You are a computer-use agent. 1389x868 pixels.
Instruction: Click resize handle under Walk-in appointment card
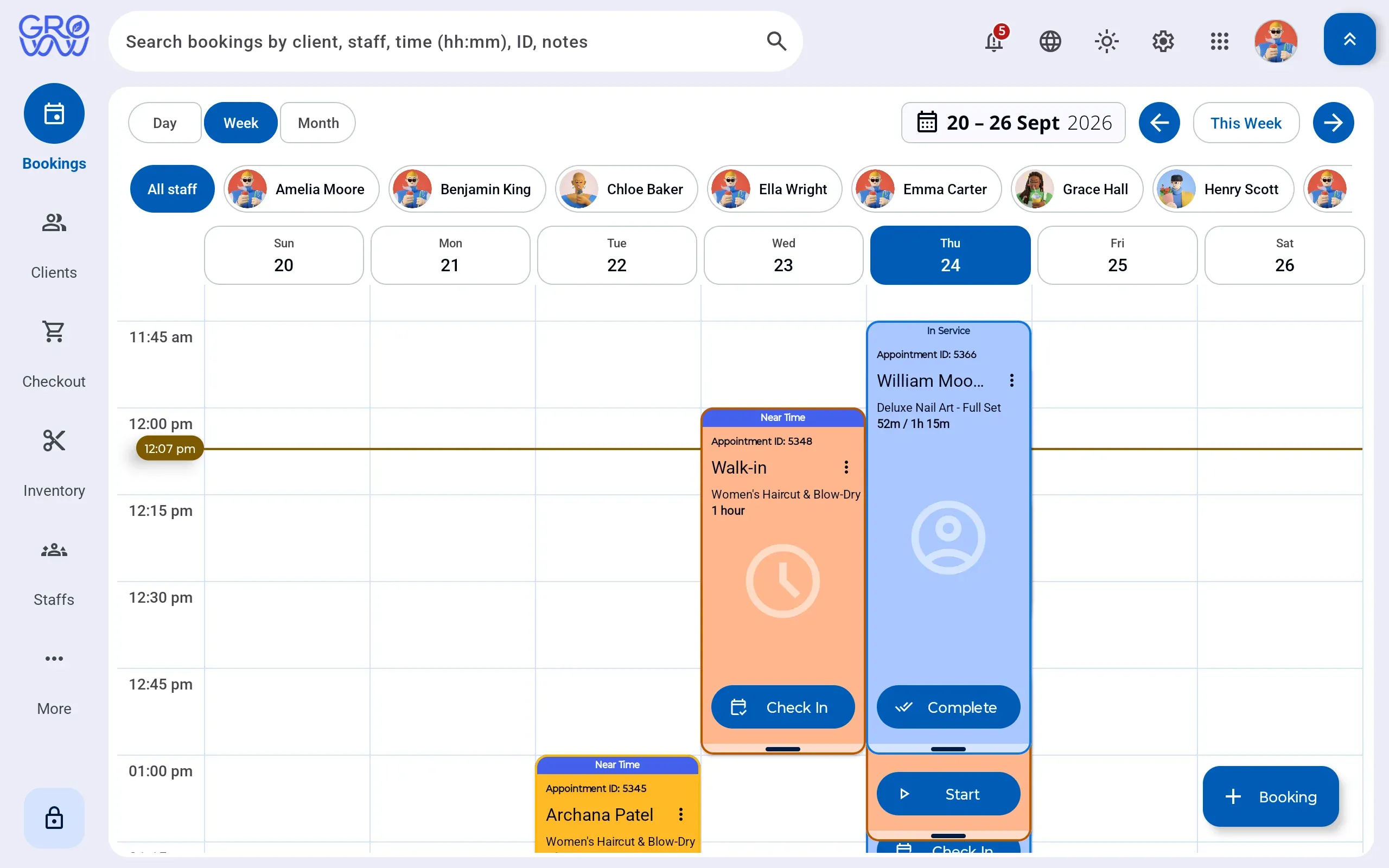(782, 749)
